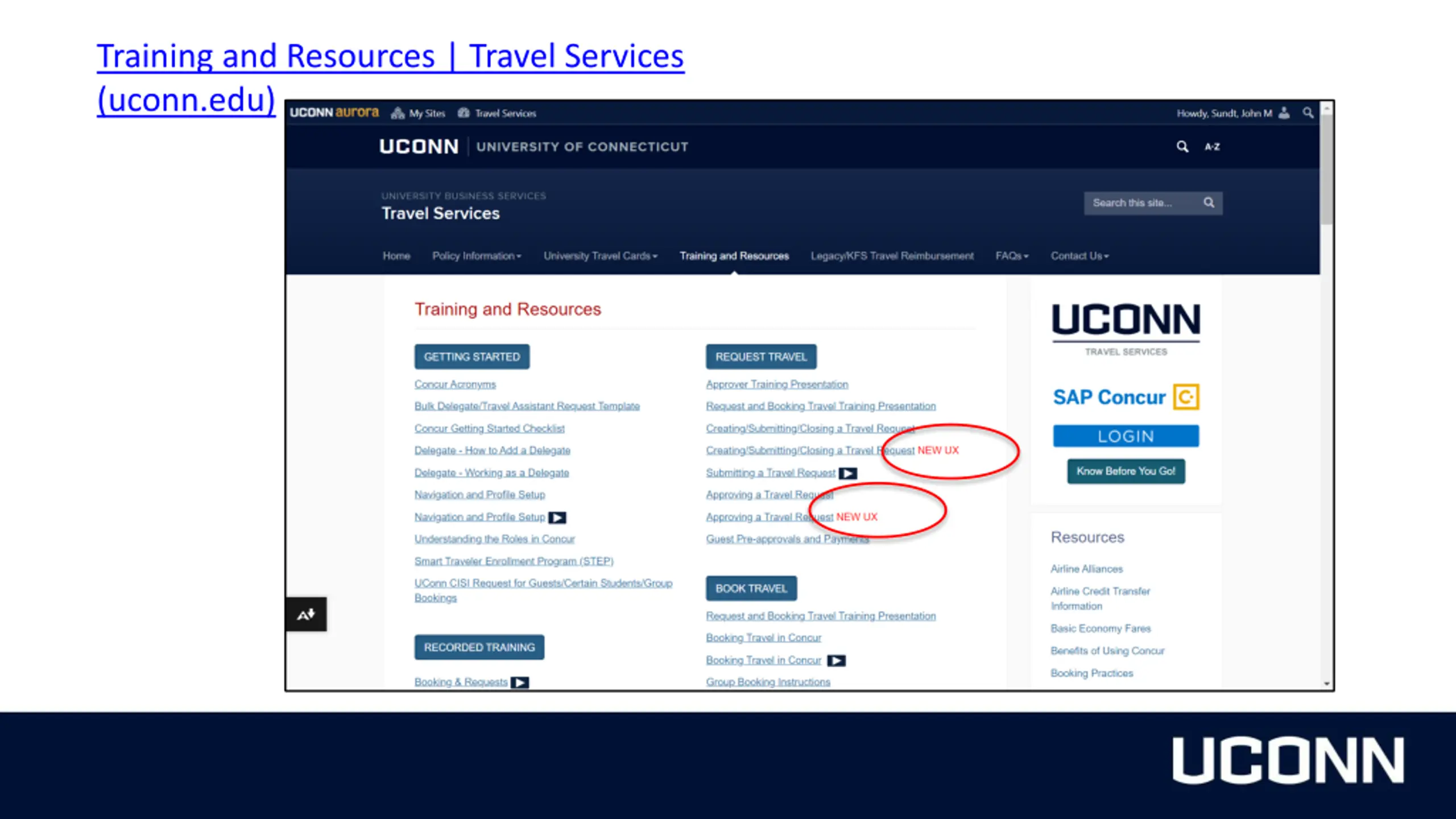Image resolution: width=1456 pixels, height=819 pixels.
Task: Open Concur Getting Started Checklist link
Action: (x=490, y=428)
